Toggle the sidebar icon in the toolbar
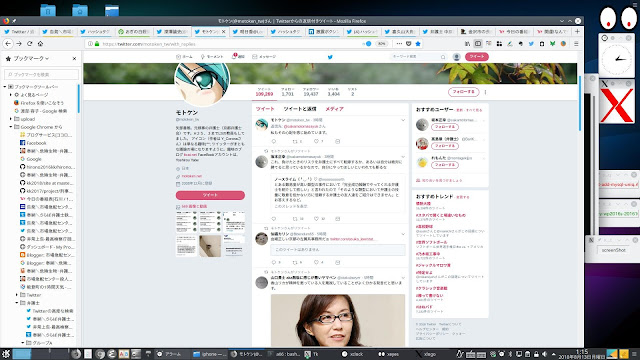This screenshot has width=640, height=360. coord(478,44)
